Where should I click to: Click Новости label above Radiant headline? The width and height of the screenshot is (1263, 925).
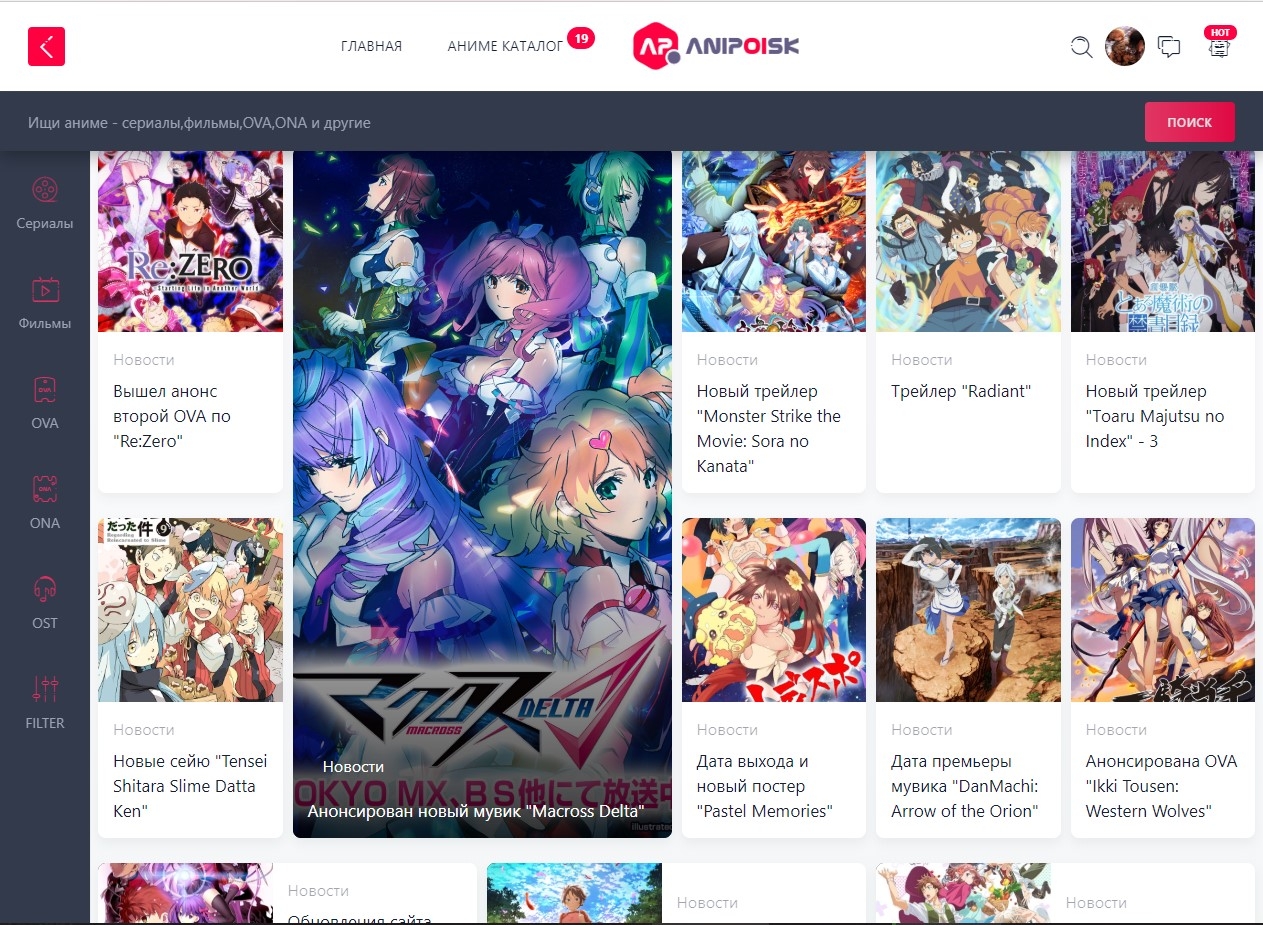[x=922, y=359]
